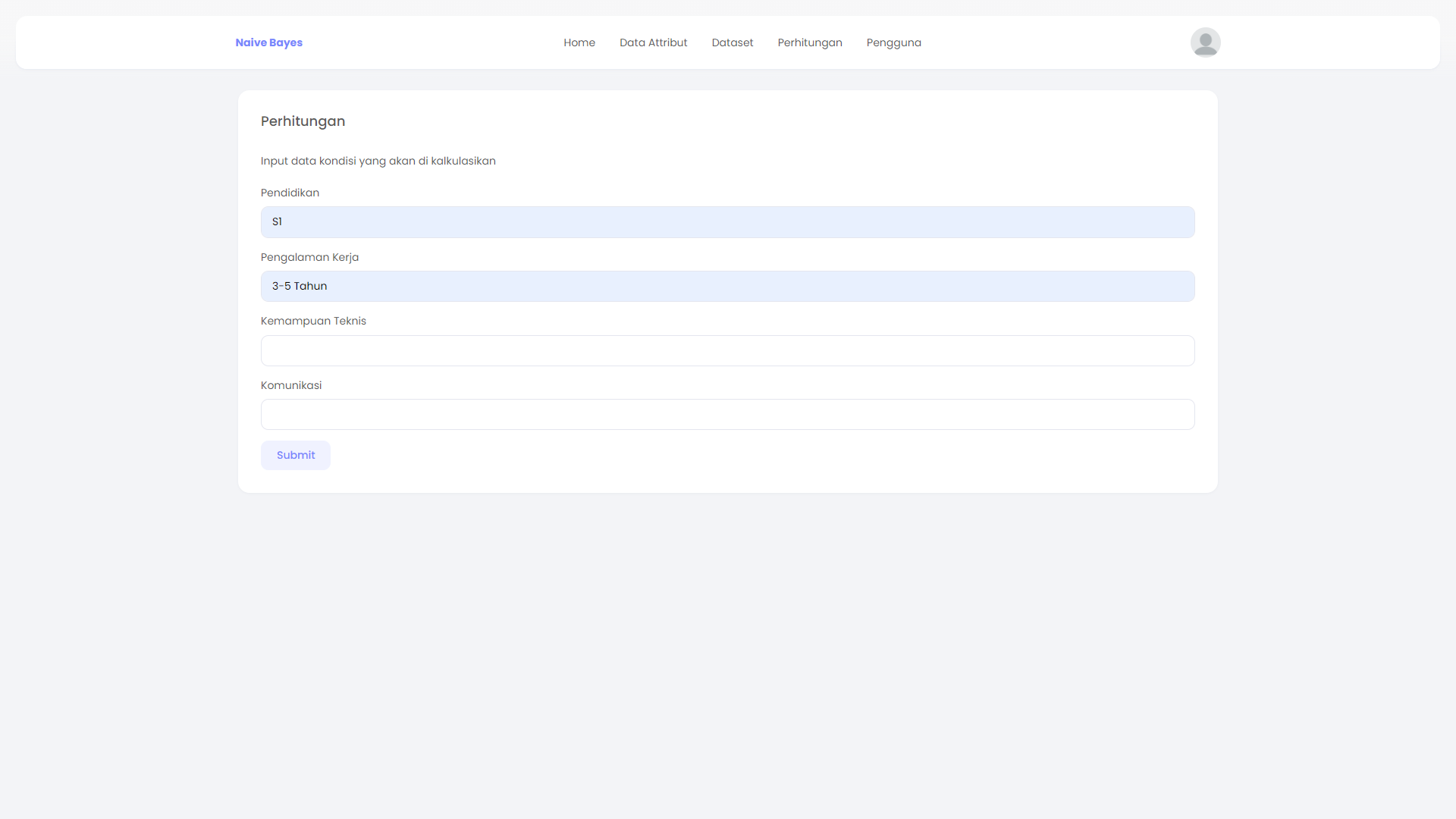Screen dimensions: 1456x819
Task: Select the empty Kemampuan Teknis field
Action: point(728,350)
